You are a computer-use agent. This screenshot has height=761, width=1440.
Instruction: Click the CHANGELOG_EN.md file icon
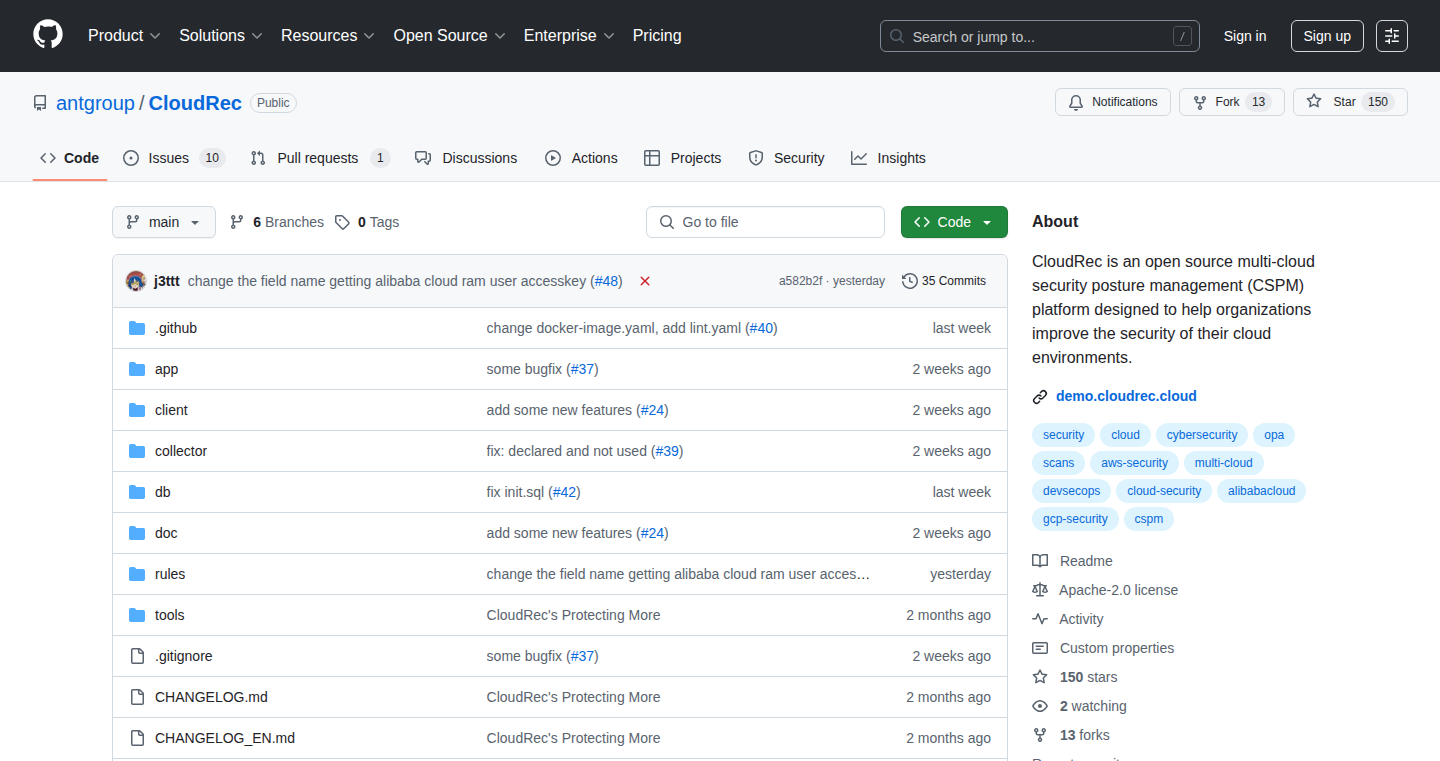coord(137,738)
